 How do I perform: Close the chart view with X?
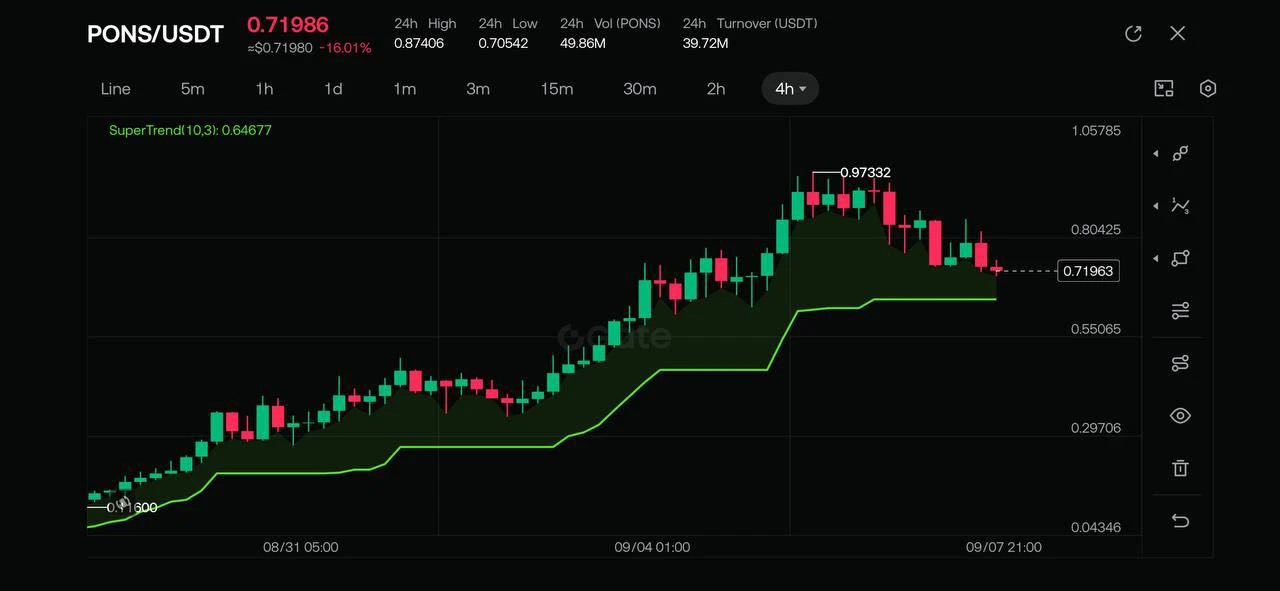pos(1178,33)
